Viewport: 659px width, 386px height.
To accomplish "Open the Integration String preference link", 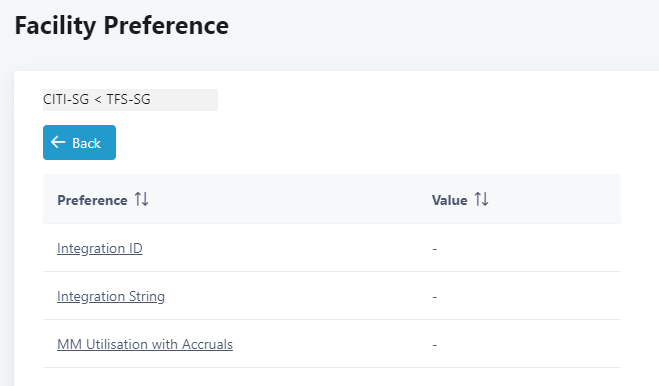I will pyautogui.click(x=111, y=296).
